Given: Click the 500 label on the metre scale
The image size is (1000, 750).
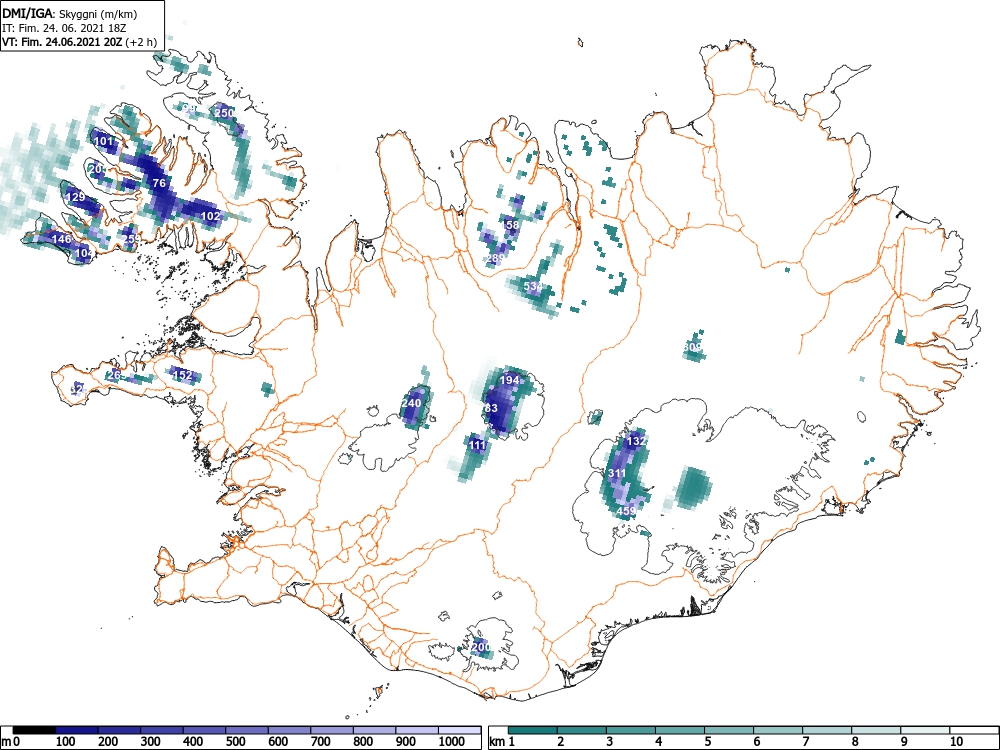Looking at the screenshot, I should (x=235, y=741).
